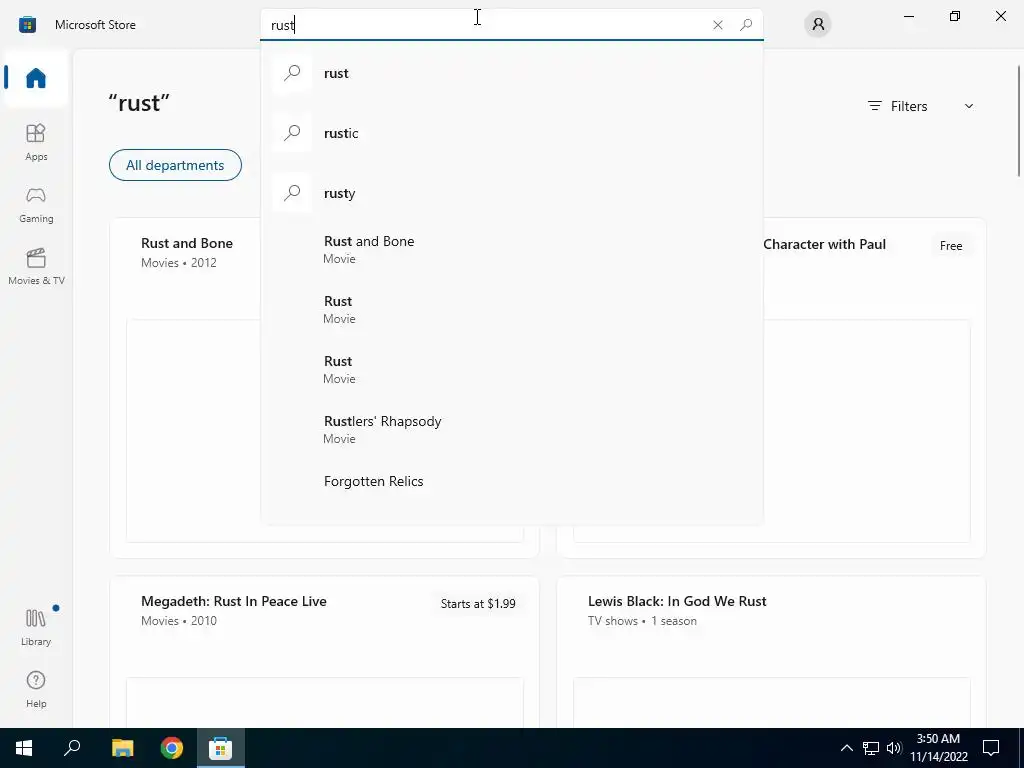Click the vertical scrollbar on the right

(1019, 121)
